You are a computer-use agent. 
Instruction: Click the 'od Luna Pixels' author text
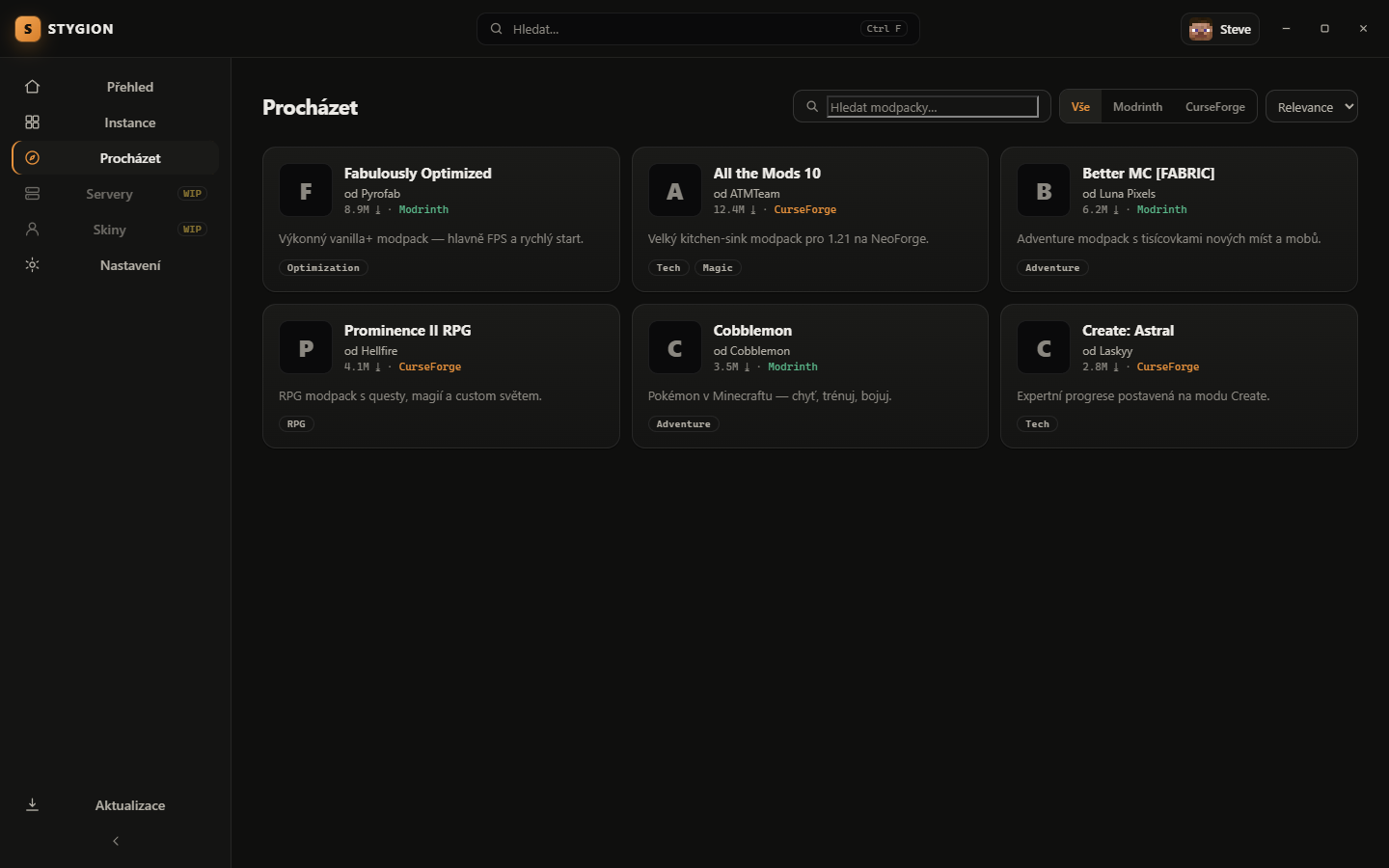pos(1119,194)
